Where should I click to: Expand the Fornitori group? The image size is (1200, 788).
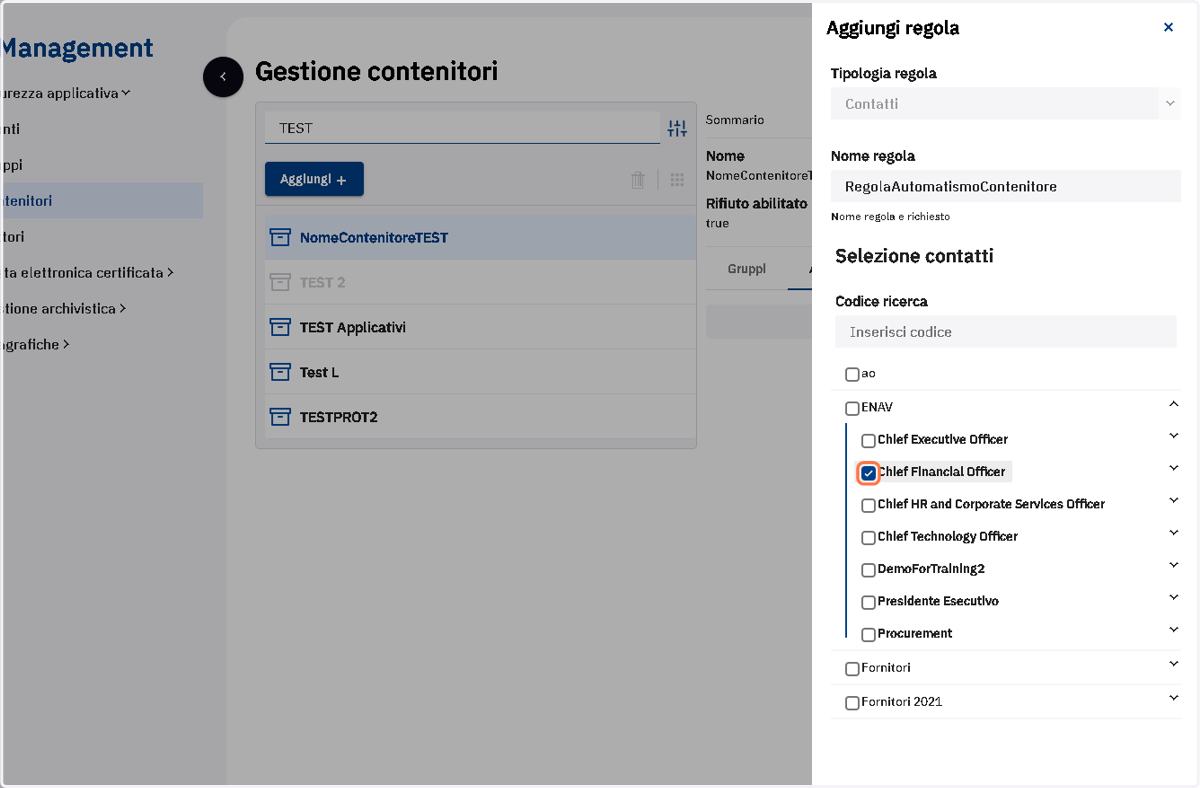tap(1173, 663)
